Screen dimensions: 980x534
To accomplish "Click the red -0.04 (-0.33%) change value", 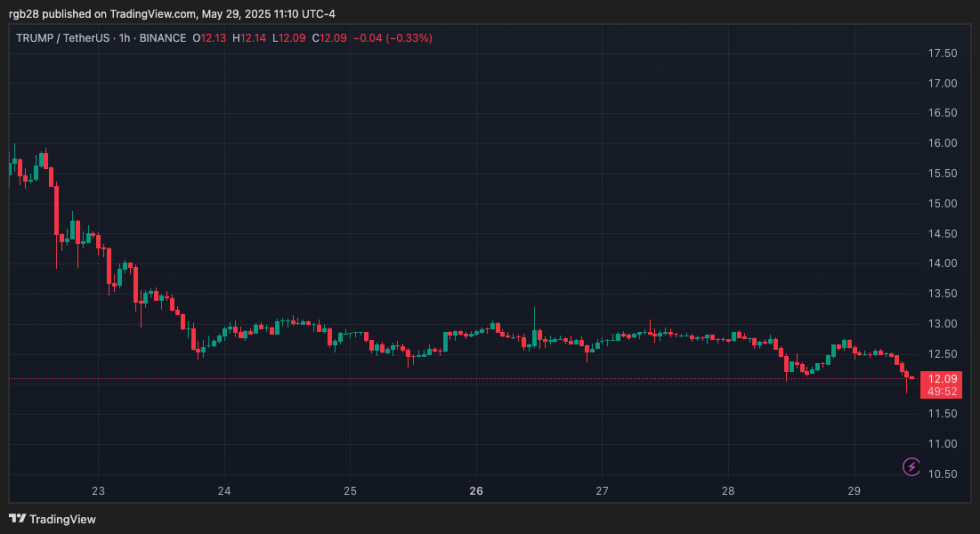I will click(397, 38).
